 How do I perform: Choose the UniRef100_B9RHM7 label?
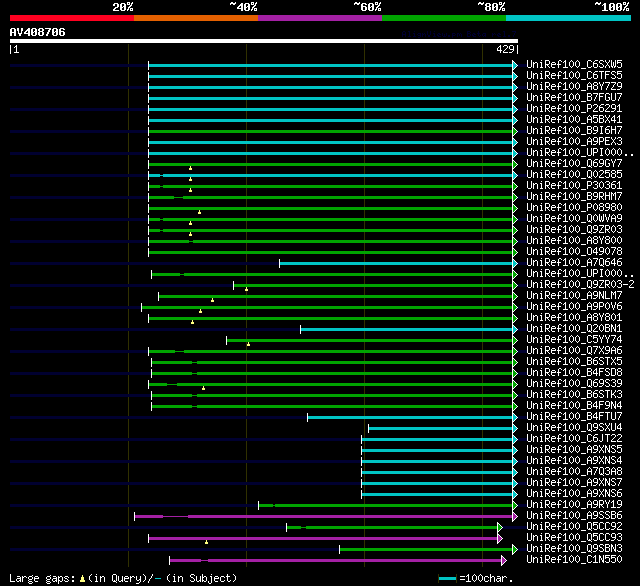coord(574,197)
